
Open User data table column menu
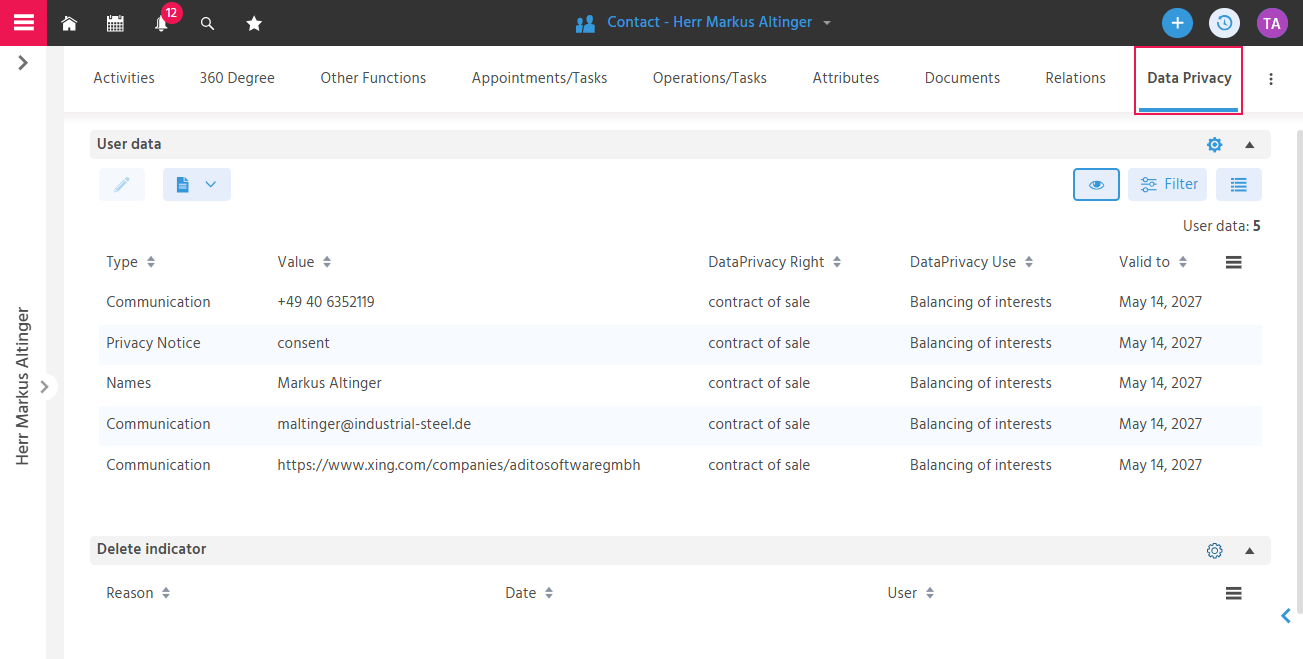[1233, 262]
